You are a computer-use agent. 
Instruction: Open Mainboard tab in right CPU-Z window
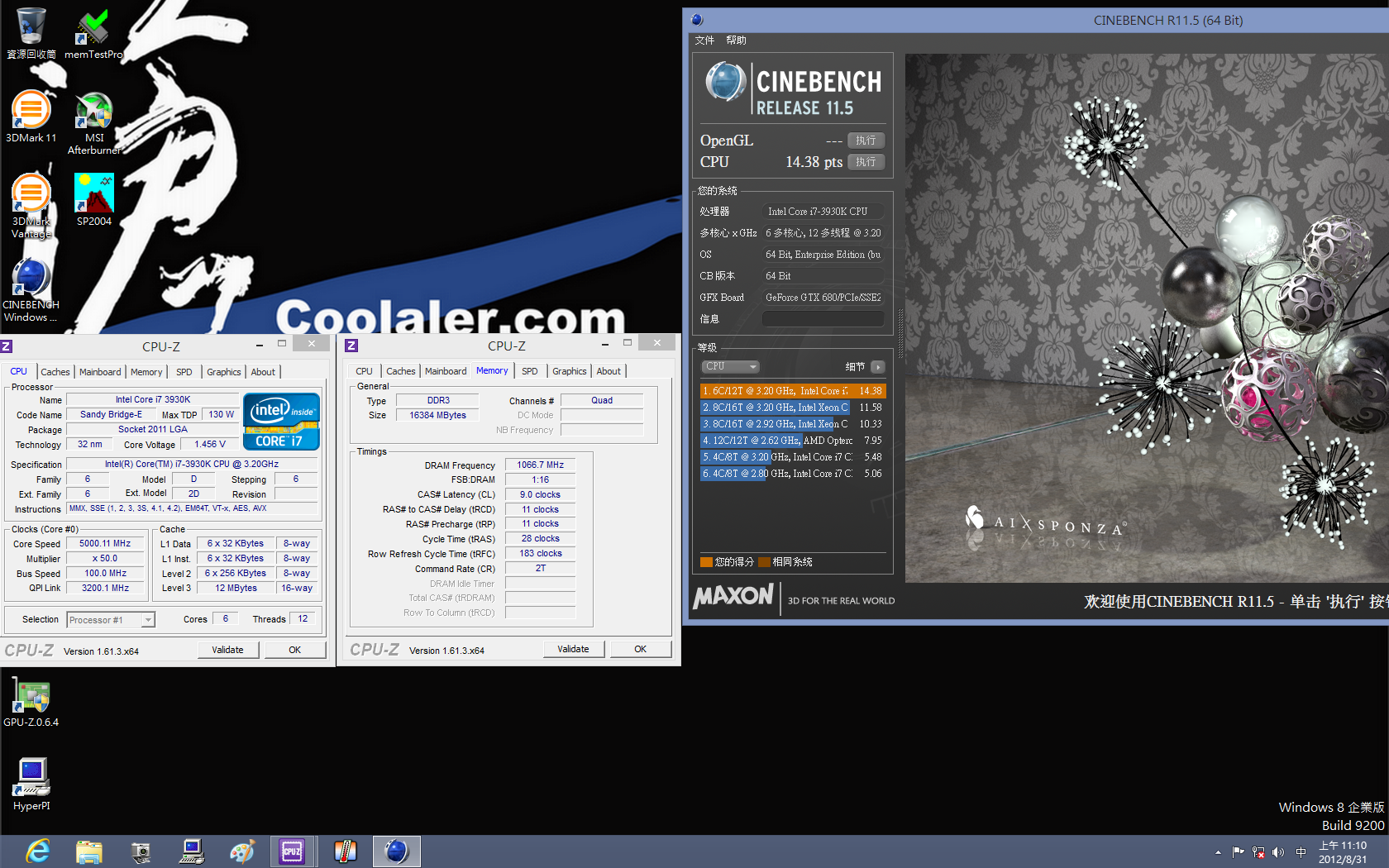(x=446, y=371)
